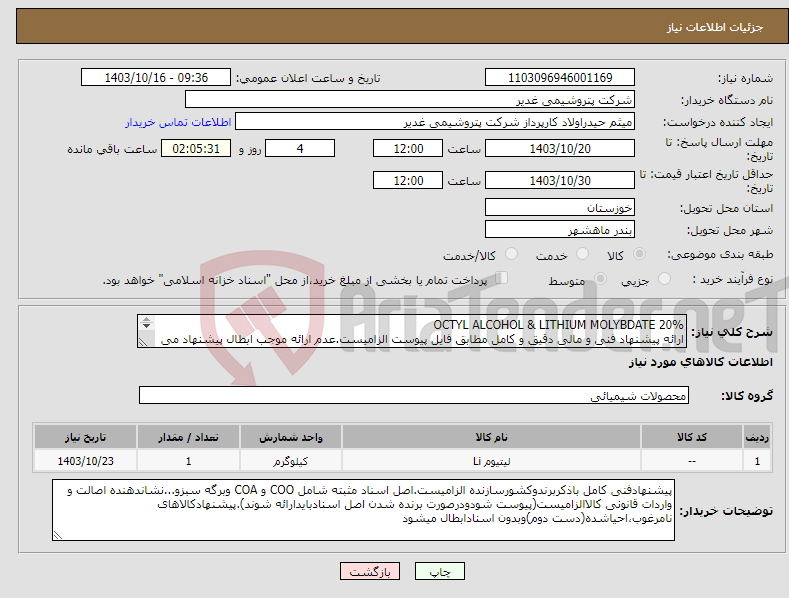This screenshot has width=789, height=598.
Task: Click the کیلوگرم unit cell
Action: pyautogui.click(x=290, y=461)
